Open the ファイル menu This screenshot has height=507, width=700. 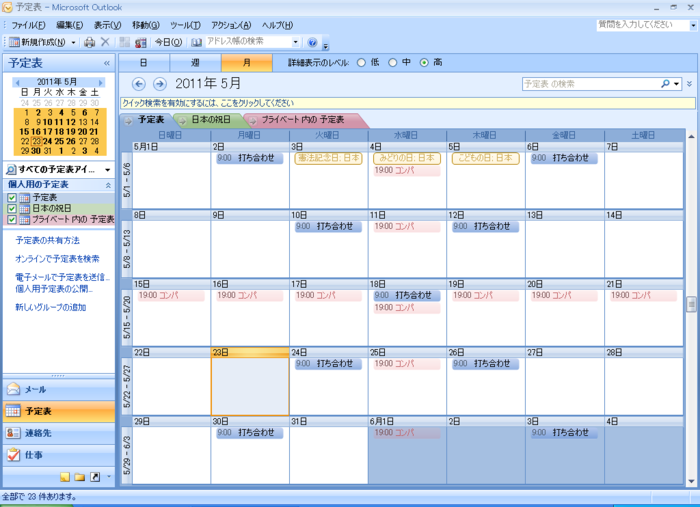tap(29, 25)
